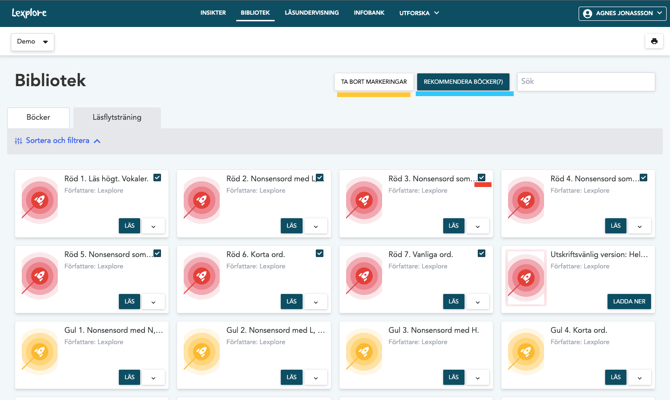Screen dimensions: 670x400
Task: Expand options arrow next to Röd 2 Läs
Action: (316, 226)
